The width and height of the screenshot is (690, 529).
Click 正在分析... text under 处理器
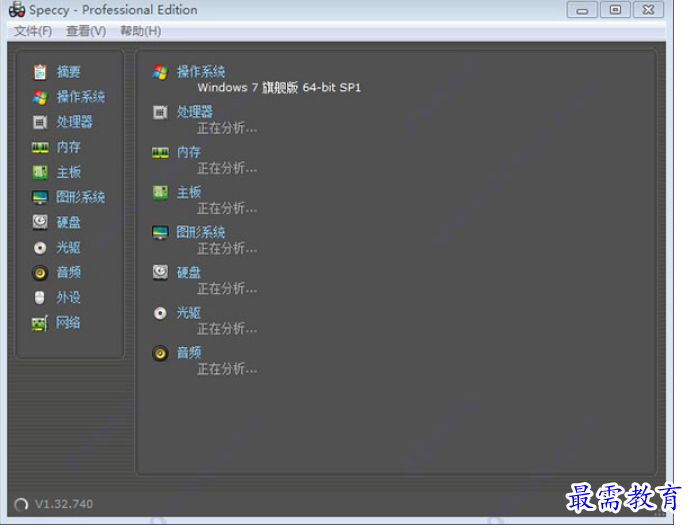click(227, 129)
